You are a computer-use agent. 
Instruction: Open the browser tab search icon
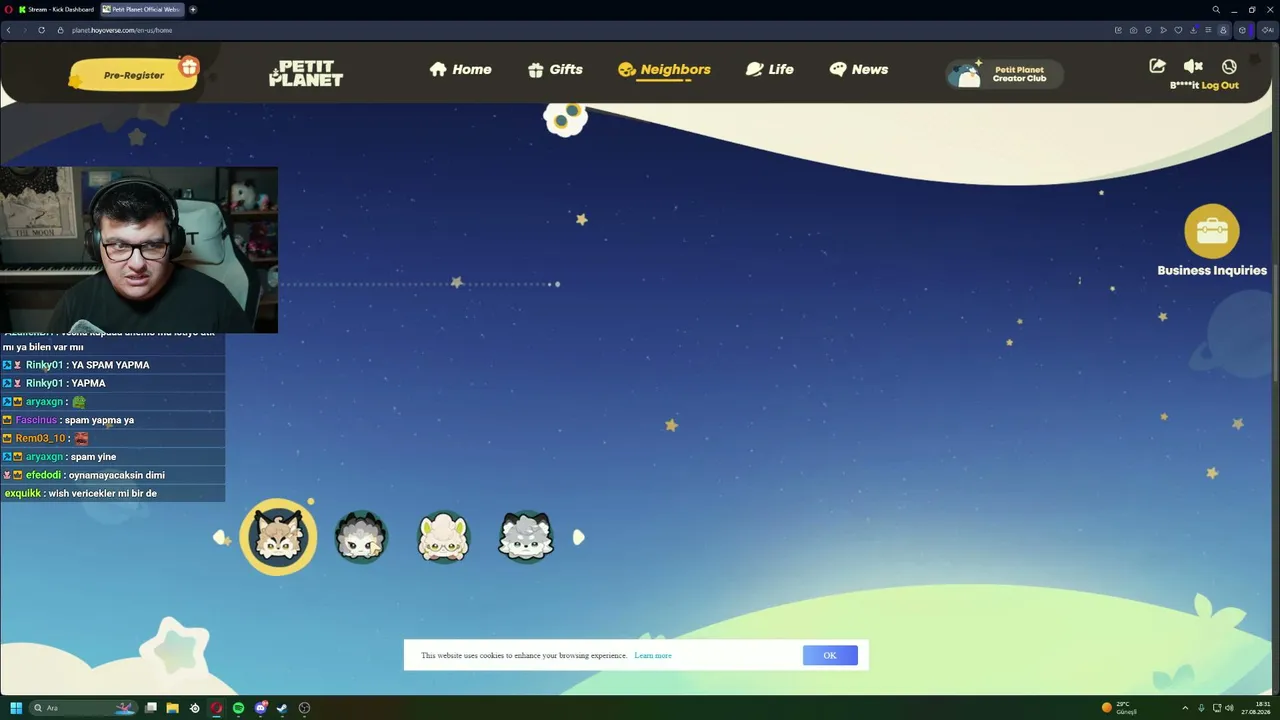(x=1216, y=9)
